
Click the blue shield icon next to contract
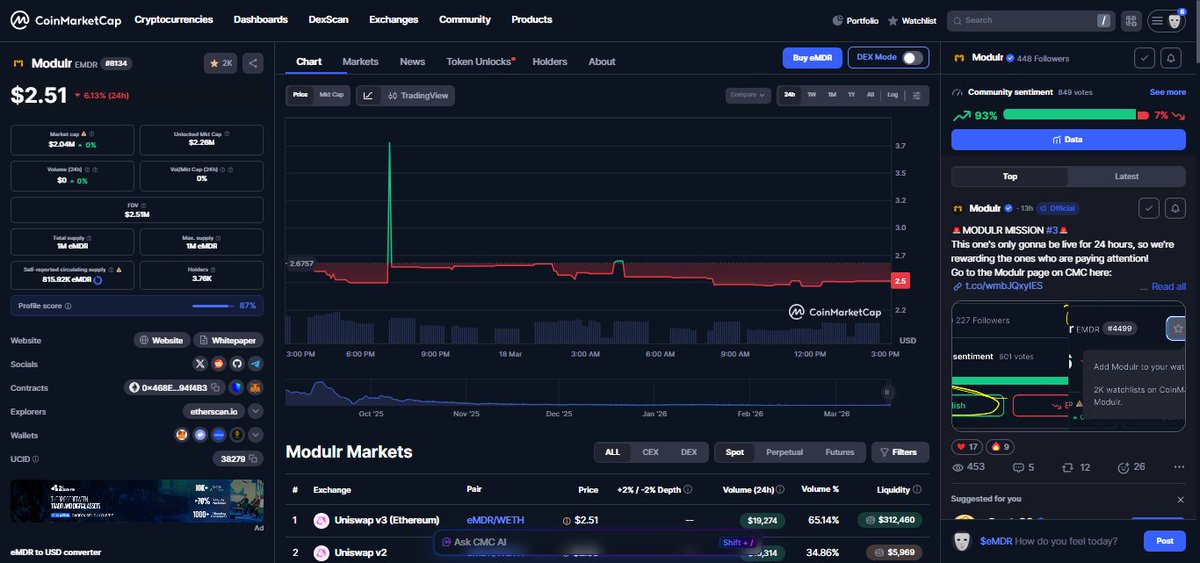pos(236,387)
